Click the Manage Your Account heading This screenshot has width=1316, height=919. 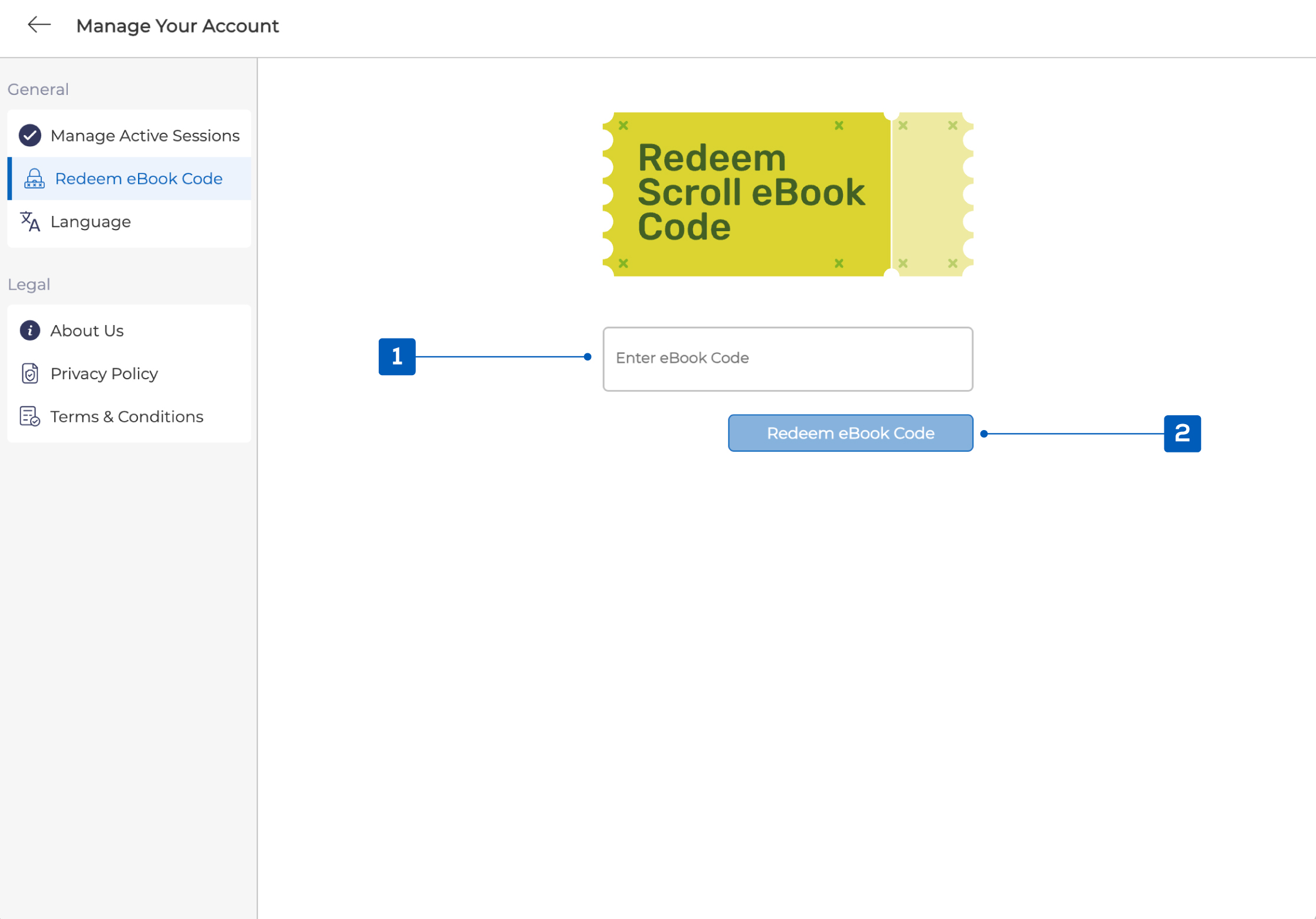pos(177,26)
